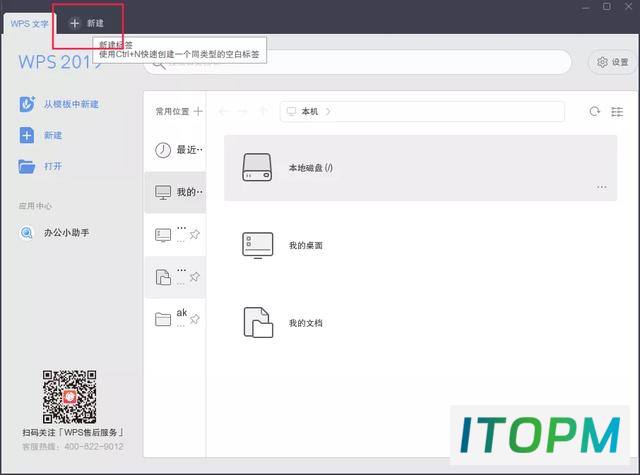
Task: Click the magnifier search icon
Action: pos(159,64)
